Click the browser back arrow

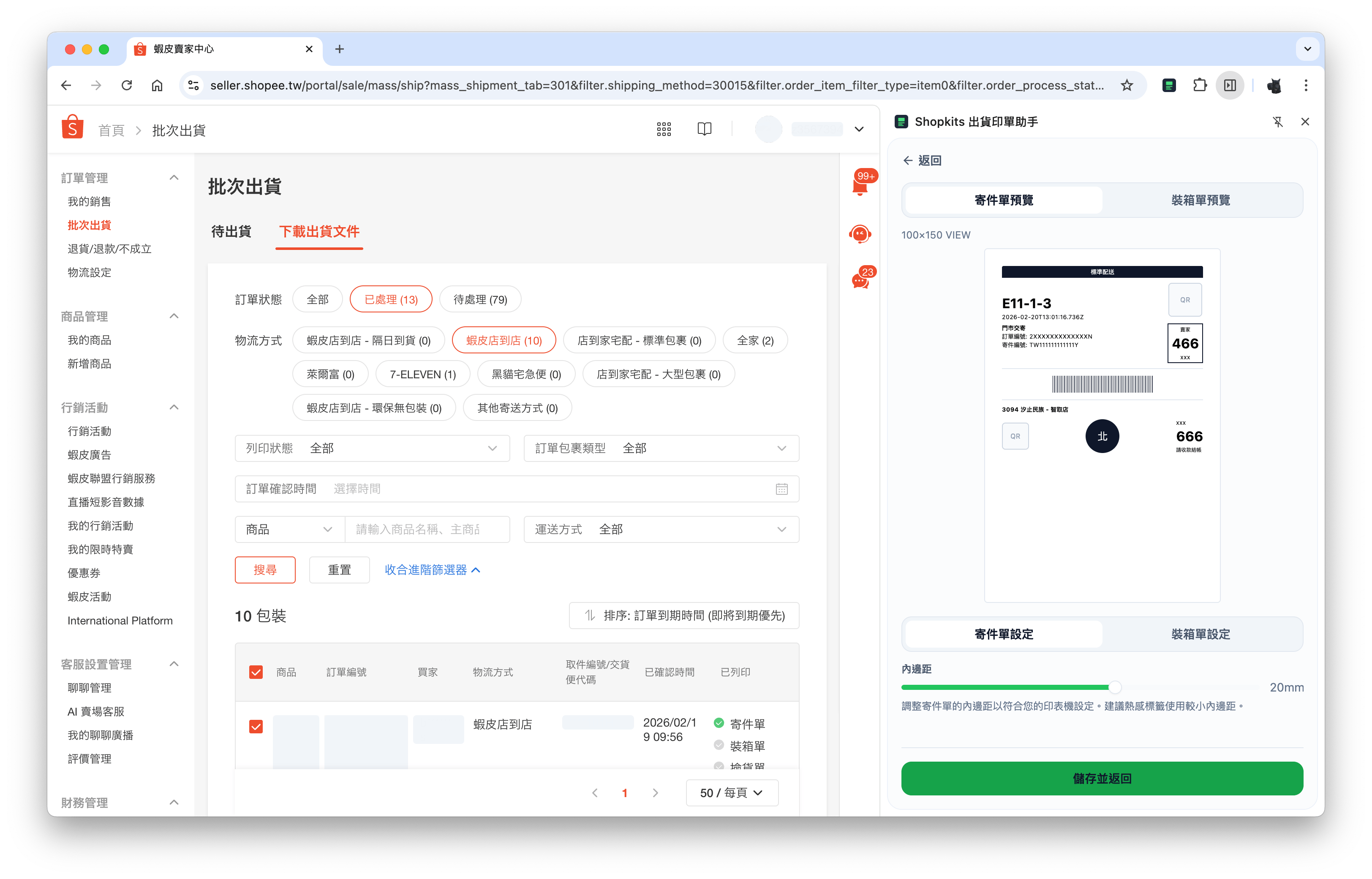pyautogui.click(x=66, y=86)
